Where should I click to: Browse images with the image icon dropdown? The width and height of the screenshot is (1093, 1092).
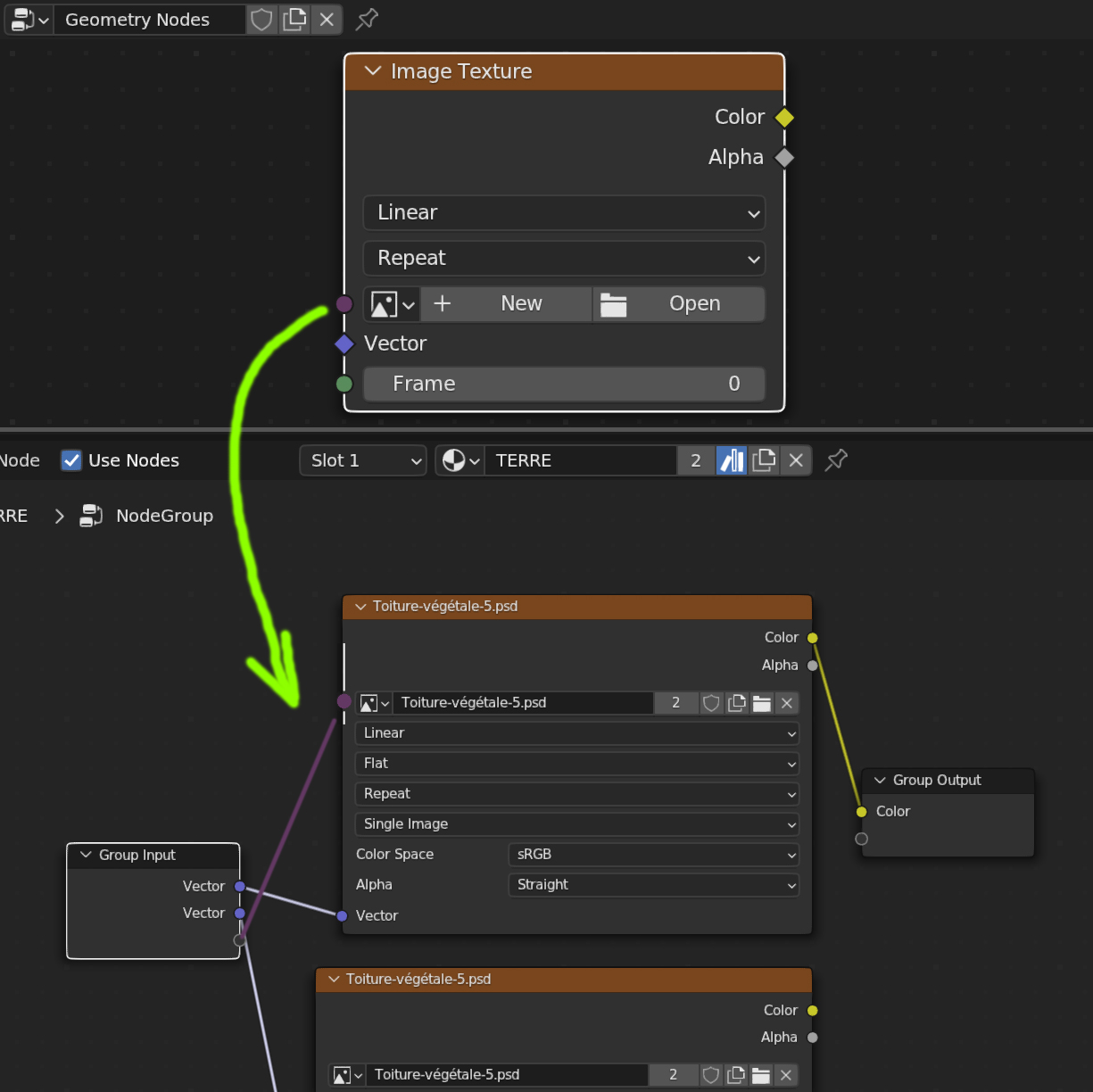393,303
